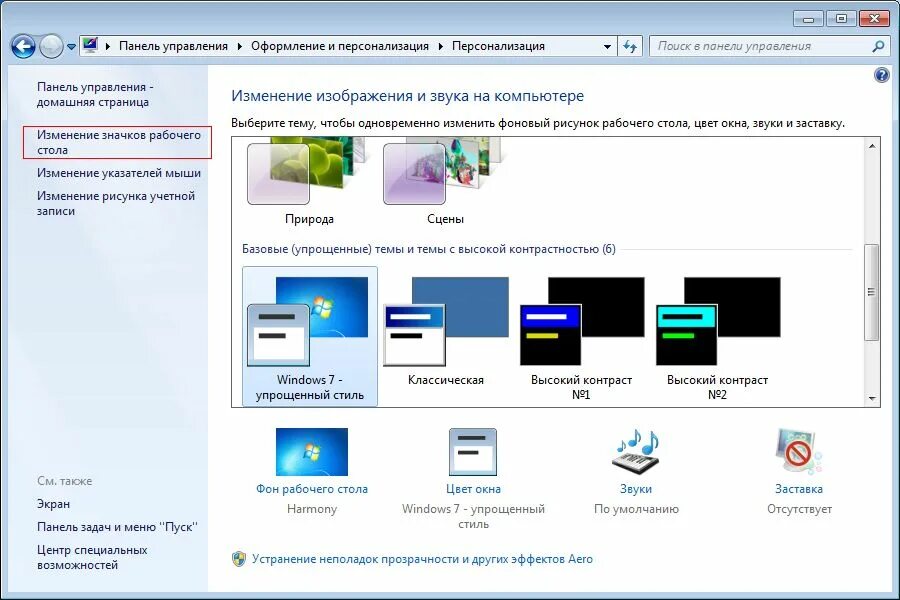Open Панель управления breadcrumb

pyautogui.click(x=173, y=46)
